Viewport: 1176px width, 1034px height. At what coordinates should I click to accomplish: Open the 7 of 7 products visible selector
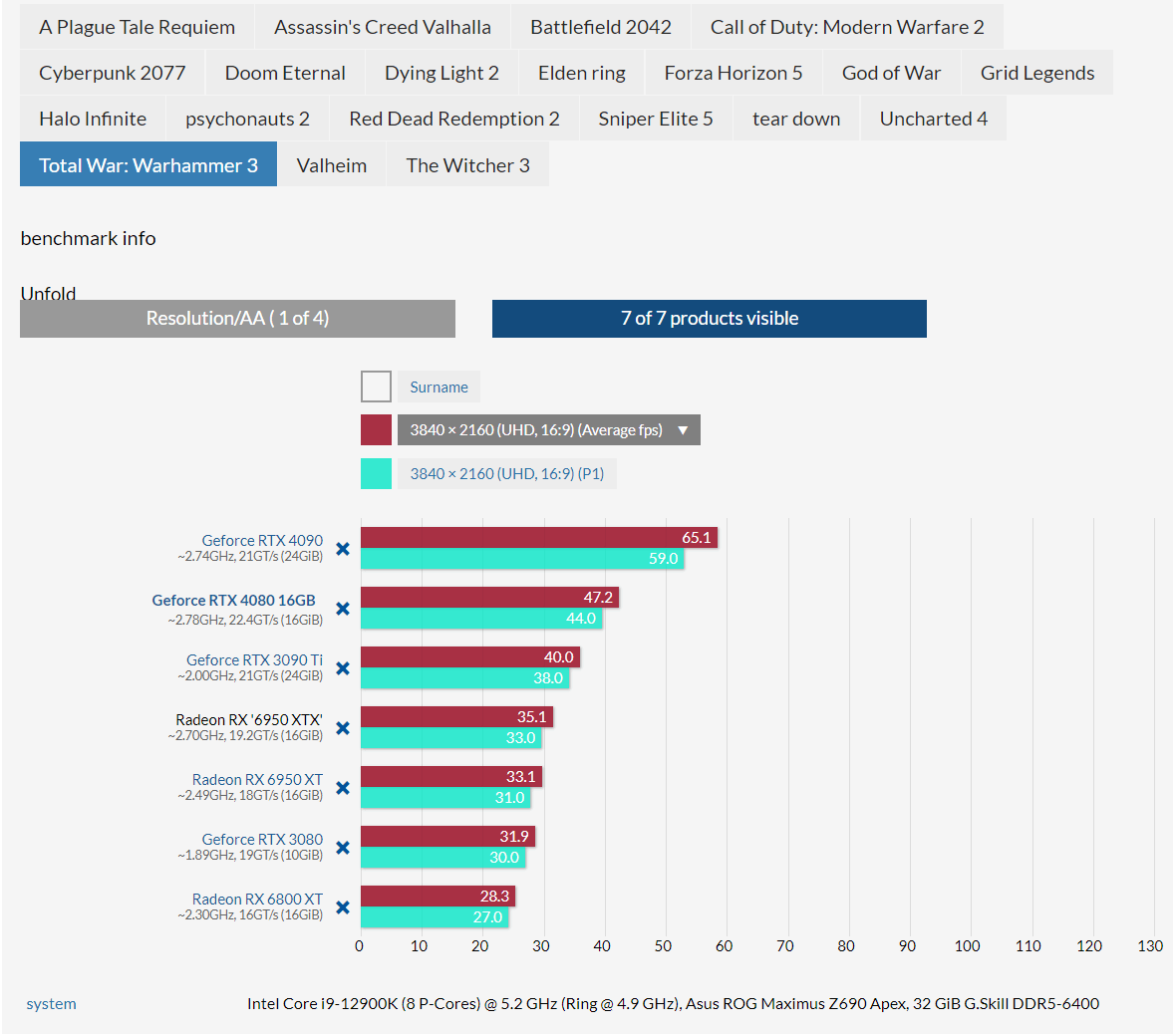(x=709, y=319)
